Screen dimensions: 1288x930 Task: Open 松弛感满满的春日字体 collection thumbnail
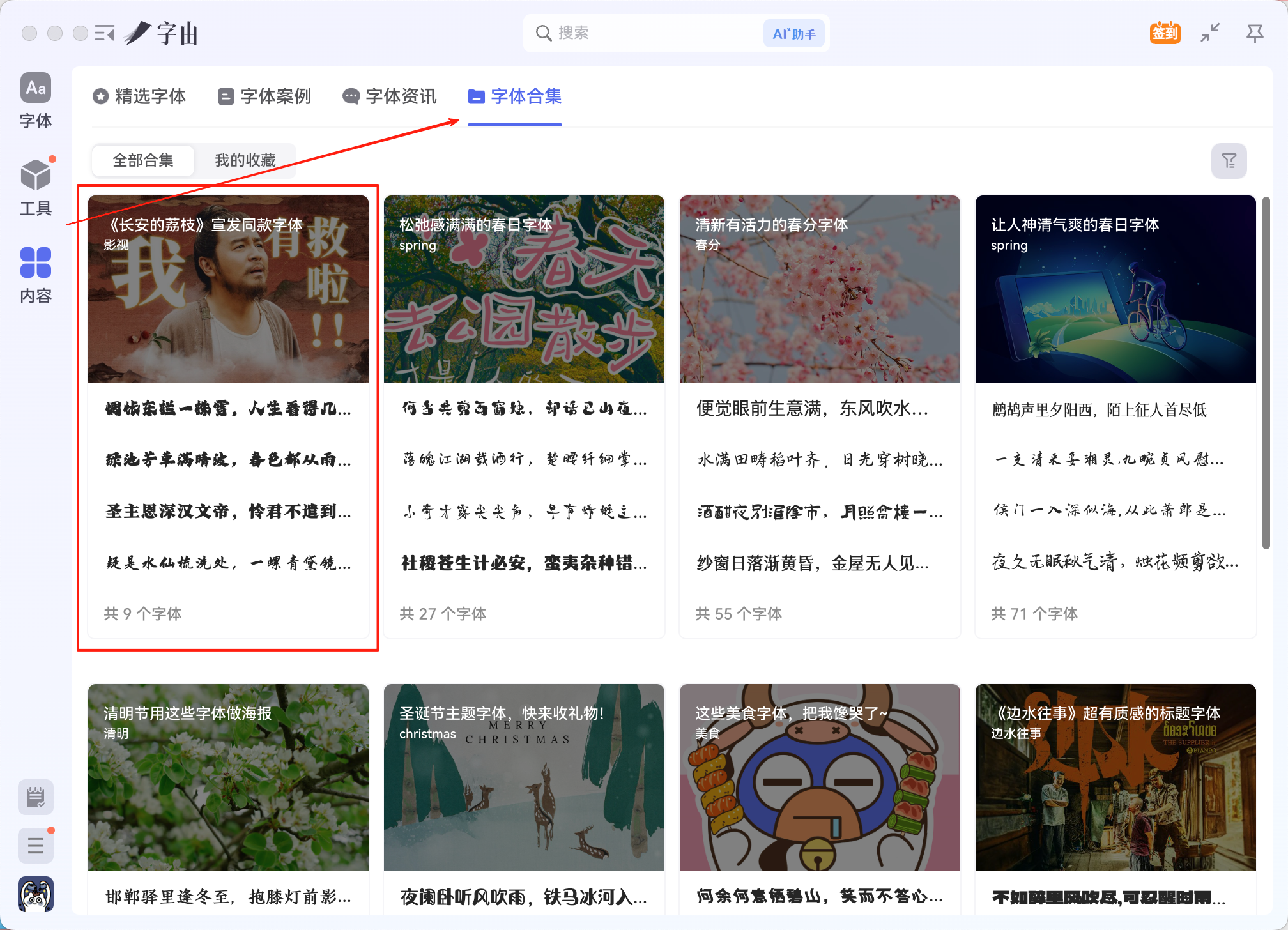pos(524,289)
